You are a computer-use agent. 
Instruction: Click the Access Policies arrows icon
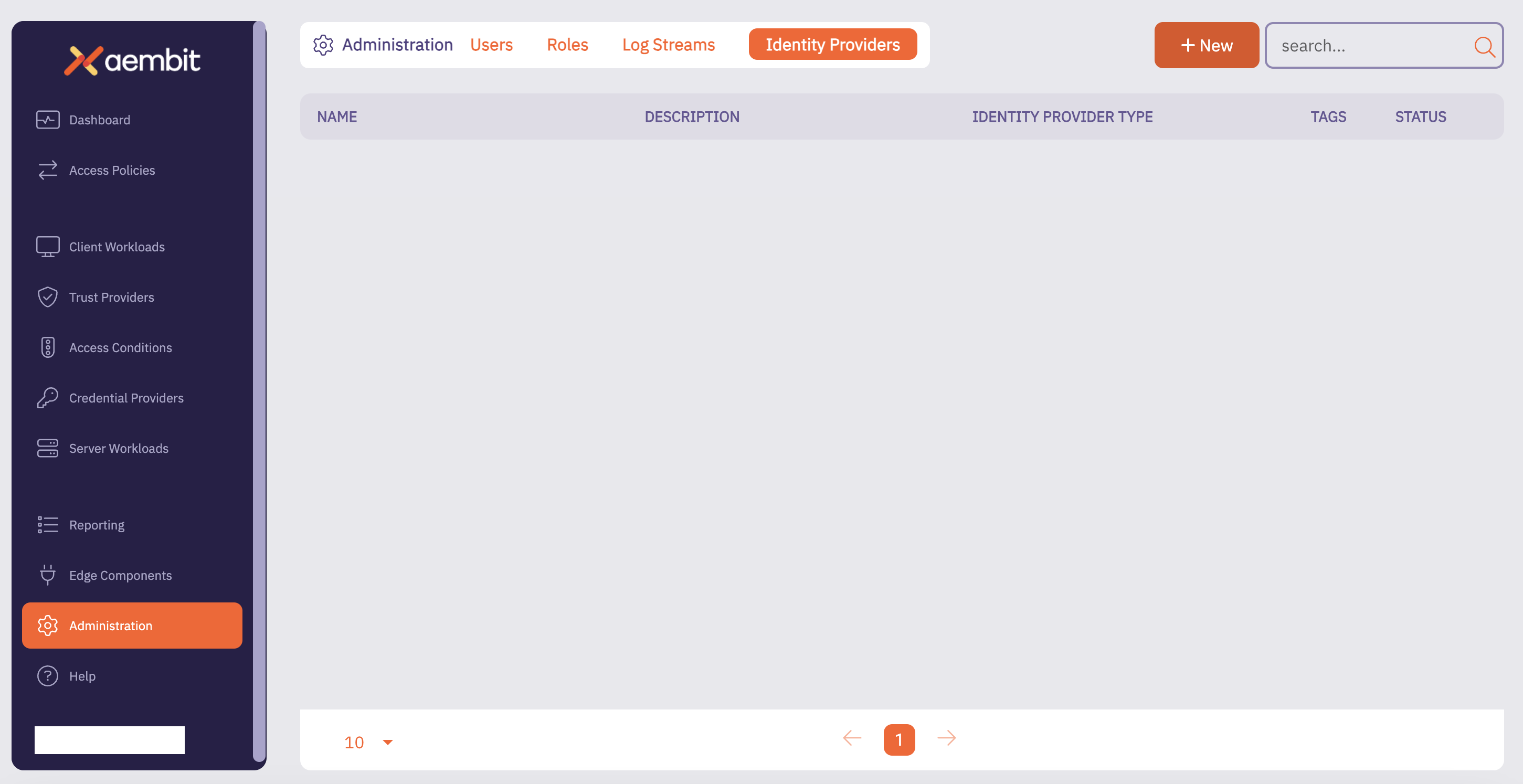[x=48, y=169]
